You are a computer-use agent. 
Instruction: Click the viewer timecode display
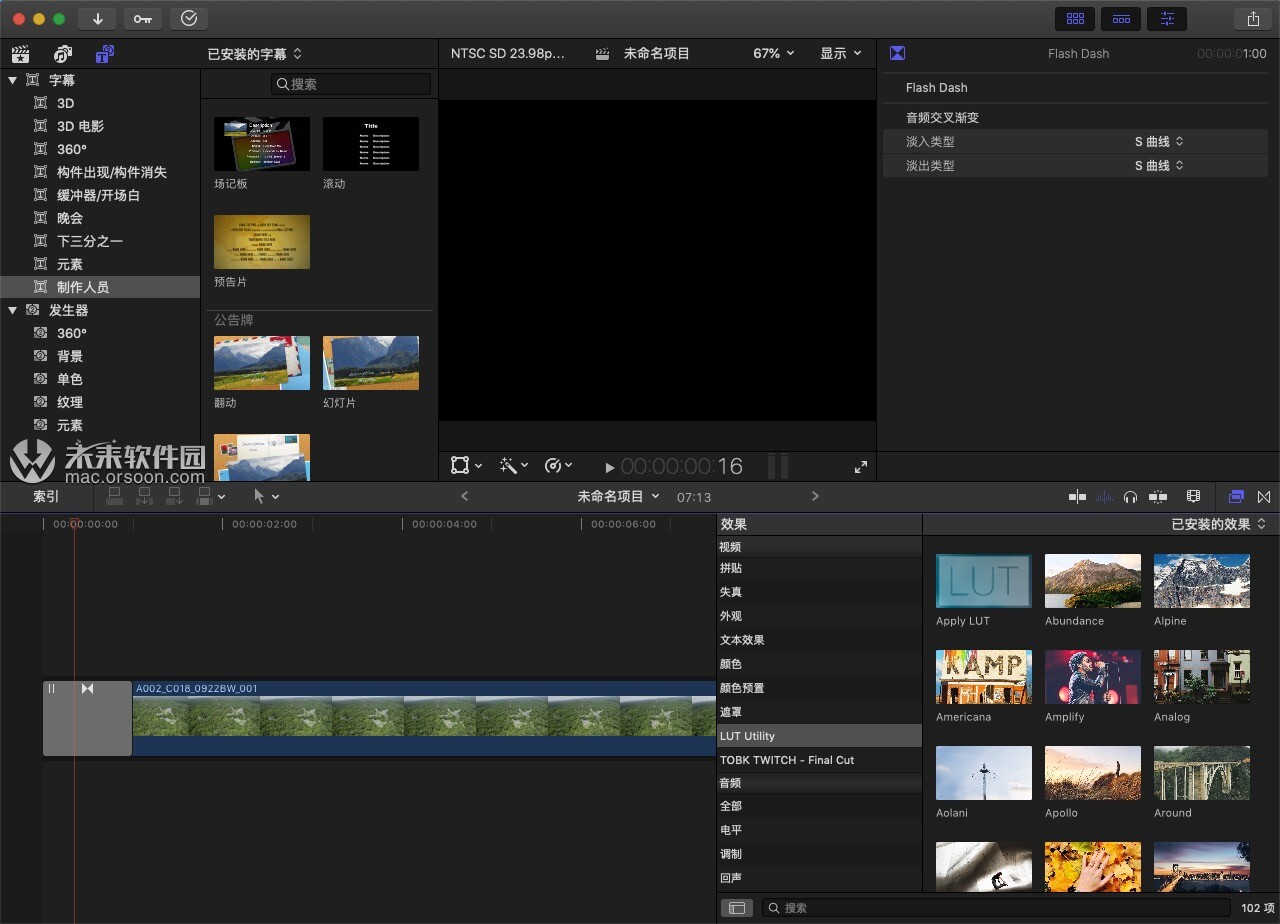pos(682,467)
